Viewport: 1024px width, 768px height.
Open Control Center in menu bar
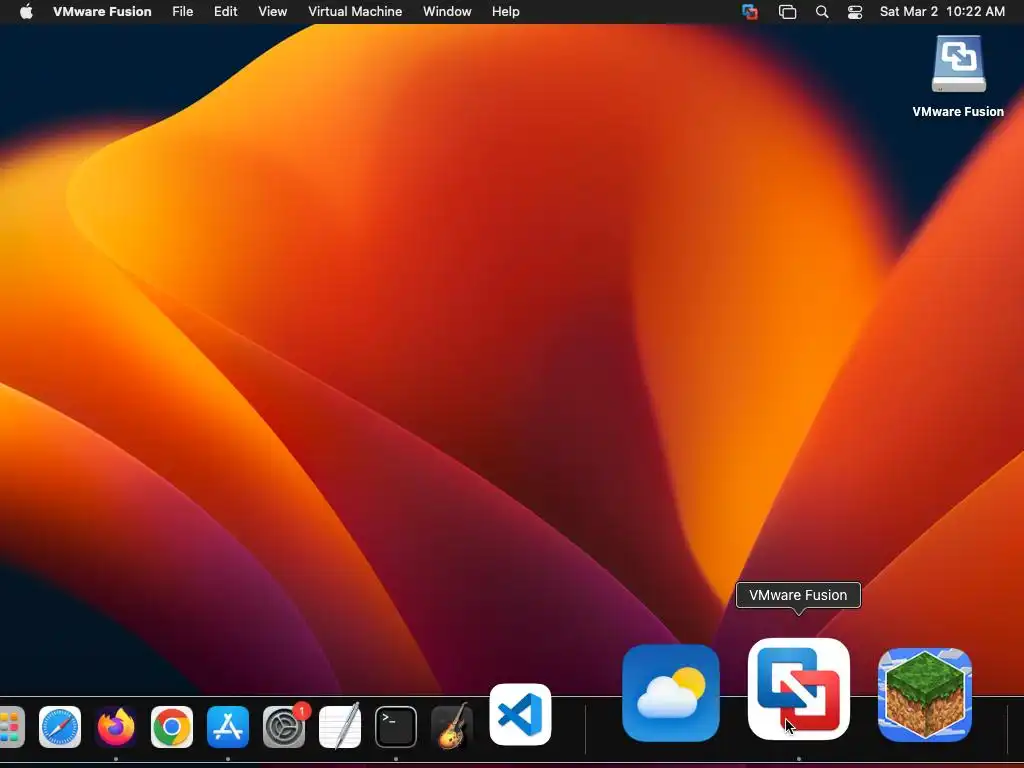click(855, 12)
